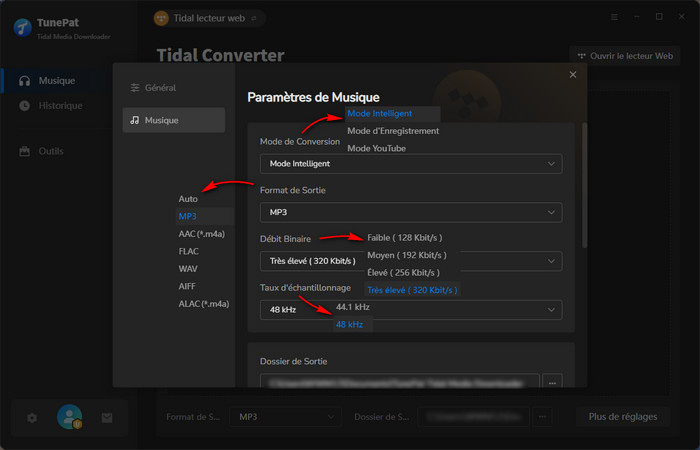Select AIFF format
Screen dimensions: 700x450
187,286
